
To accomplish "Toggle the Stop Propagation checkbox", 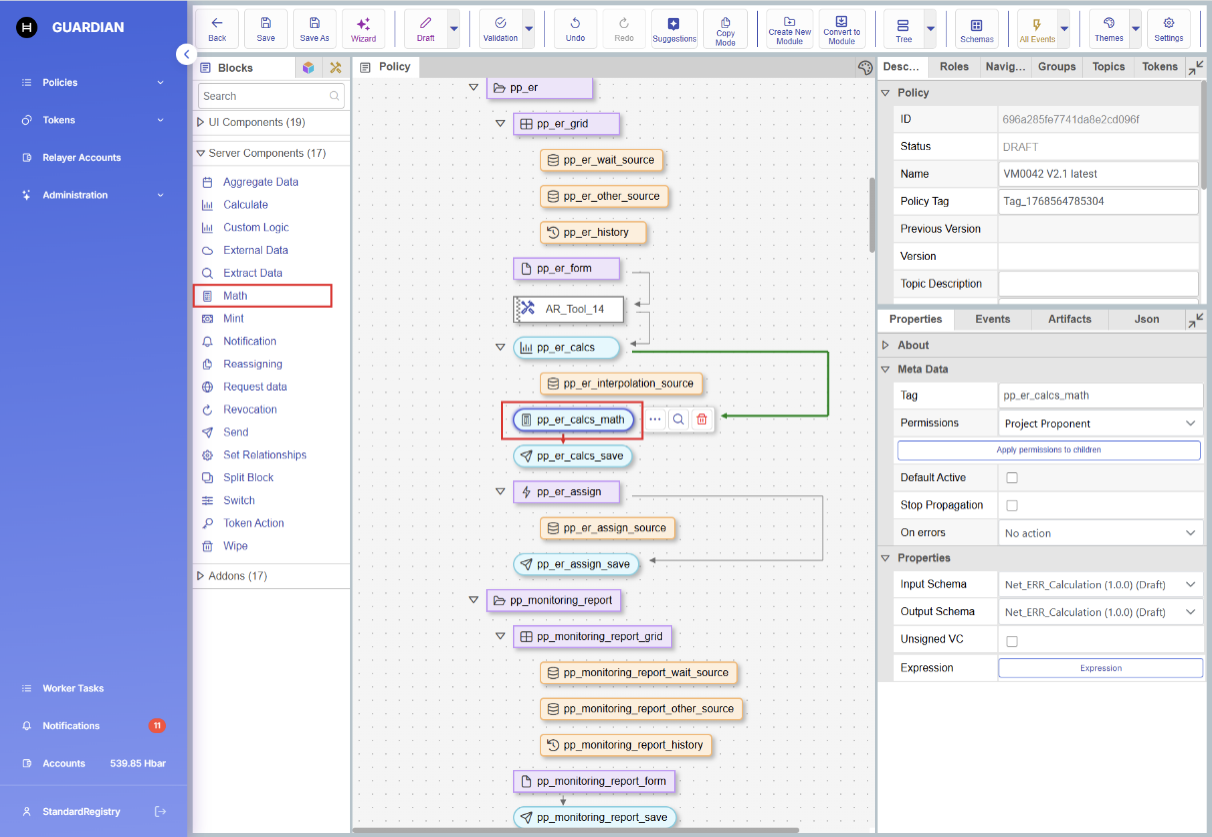I will (x=1012, y=505).
